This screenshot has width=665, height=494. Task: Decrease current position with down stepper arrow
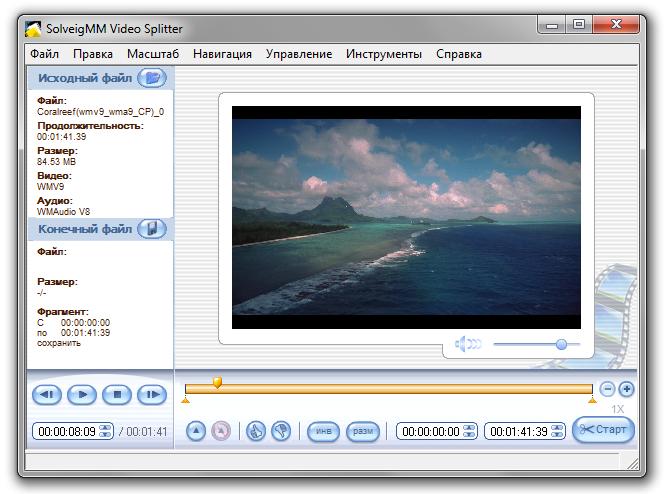pos(105,435)
